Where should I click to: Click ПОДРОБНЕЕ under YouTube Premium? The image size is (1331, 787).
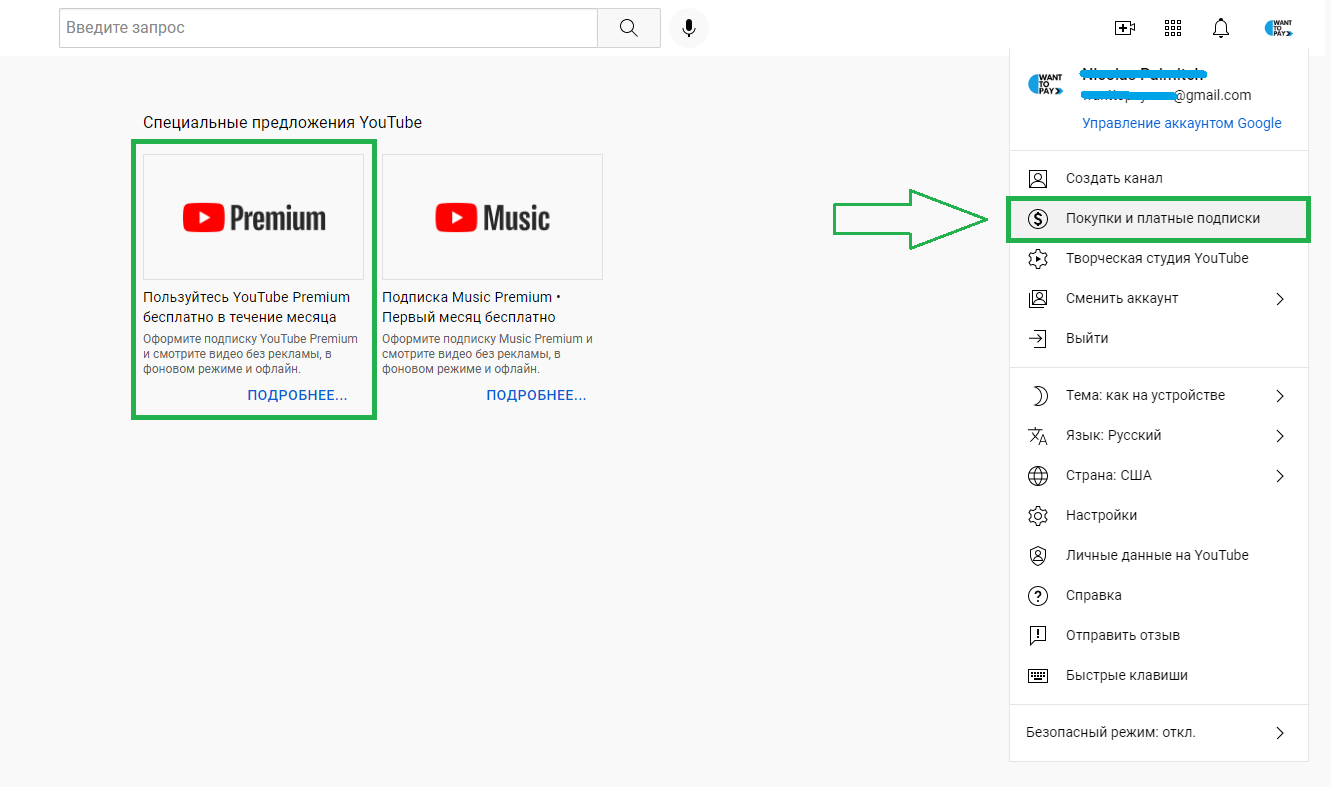coord(297,395)
